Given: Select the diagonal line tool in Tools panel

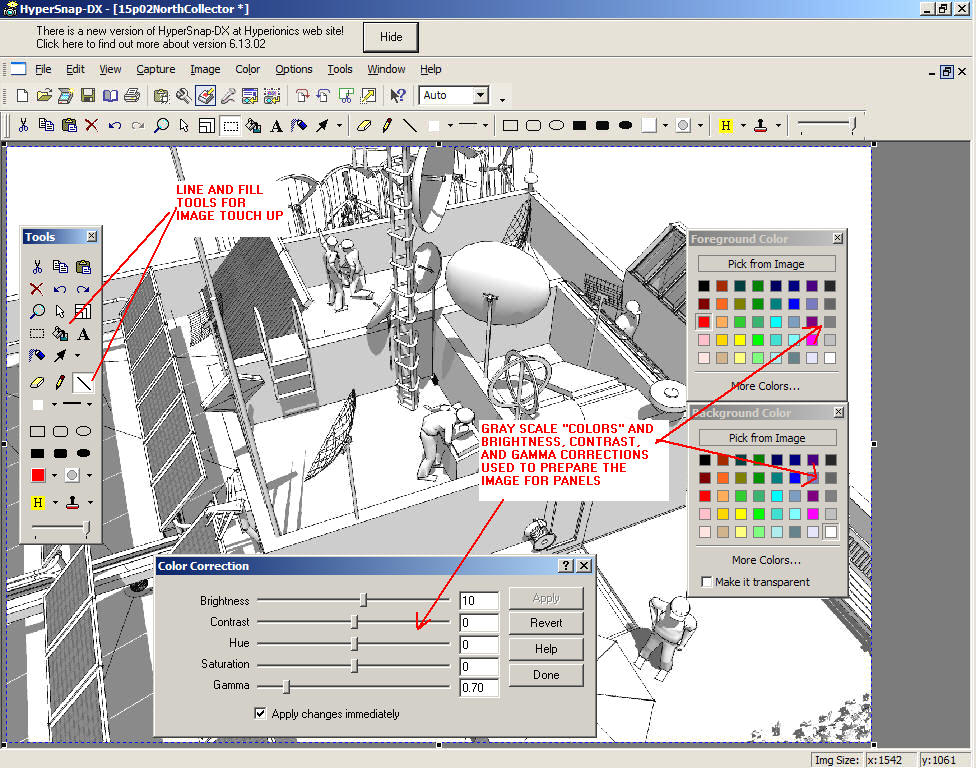Looking at the screenshot, I should pos(83,383).
